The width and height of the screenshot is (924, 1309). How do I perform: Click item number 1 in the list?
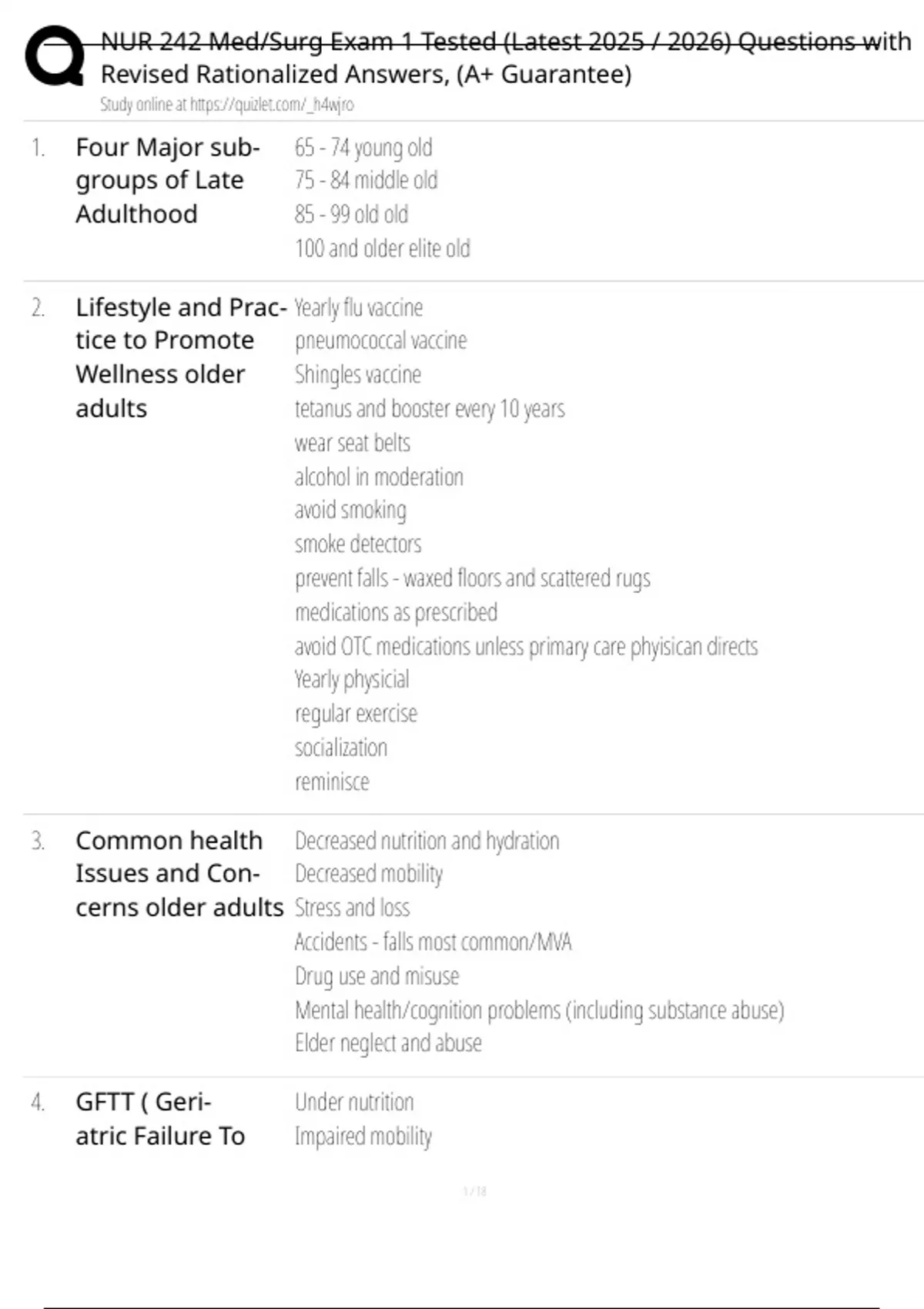[x=38, y=147]
